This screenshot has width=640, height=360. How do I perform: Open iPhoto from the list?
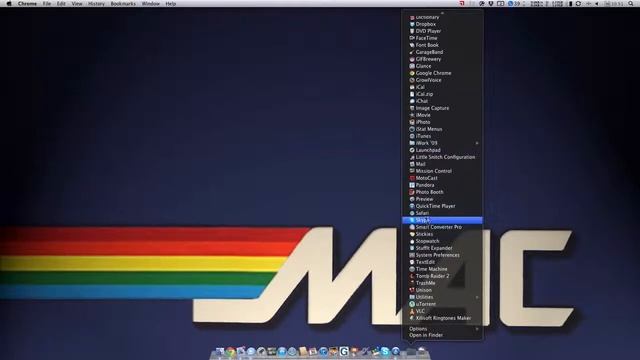pyautogui.click(x=442, y=122)
